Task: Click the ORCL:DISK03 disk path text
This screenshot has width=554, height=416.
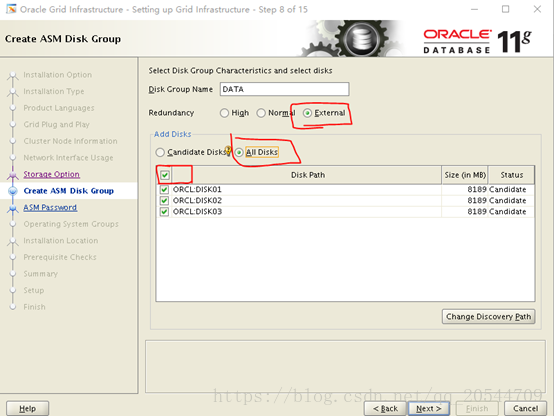Action: 197,212
